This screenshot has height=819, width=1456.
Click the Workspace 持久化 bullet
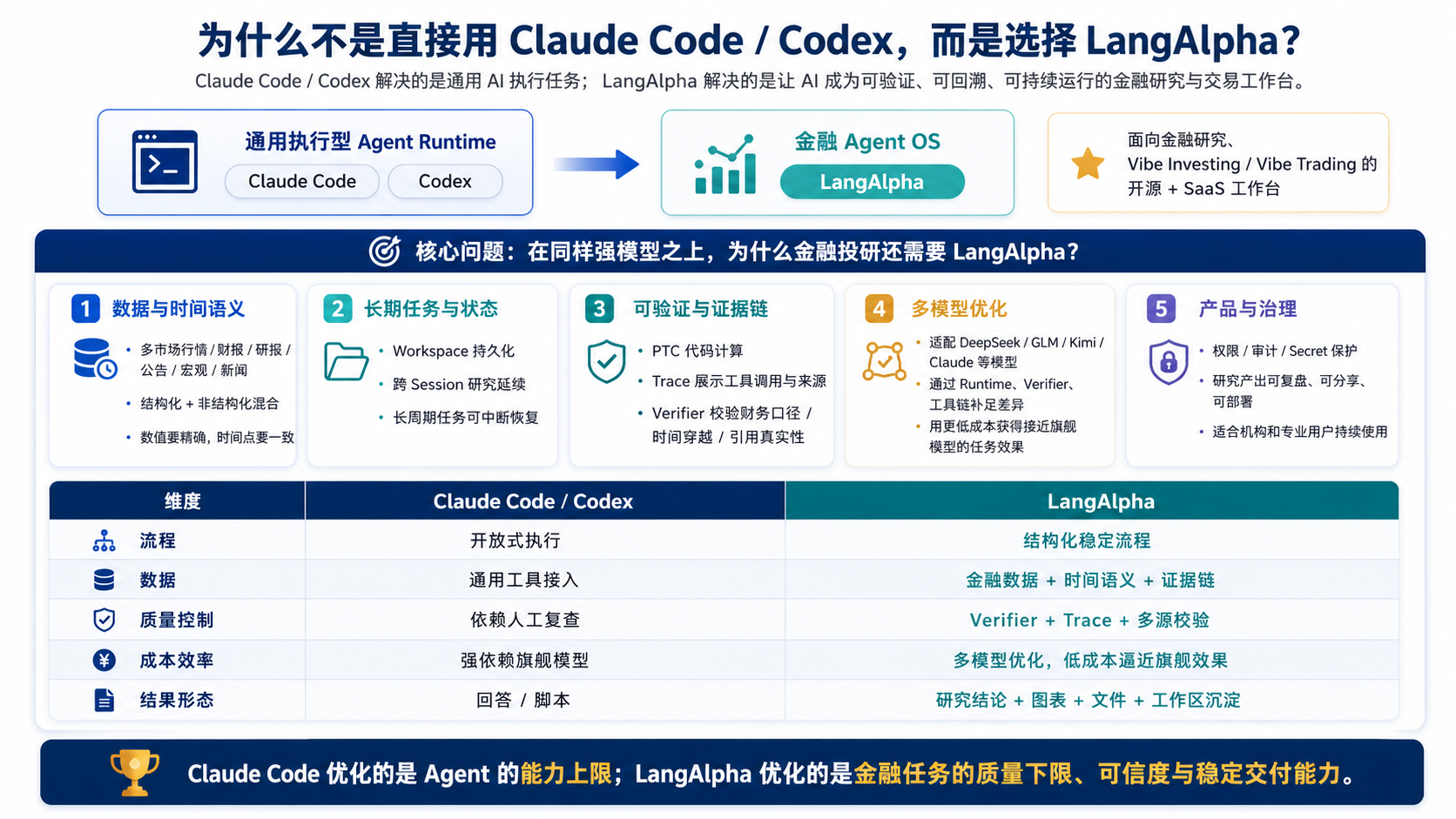point(454,351)
